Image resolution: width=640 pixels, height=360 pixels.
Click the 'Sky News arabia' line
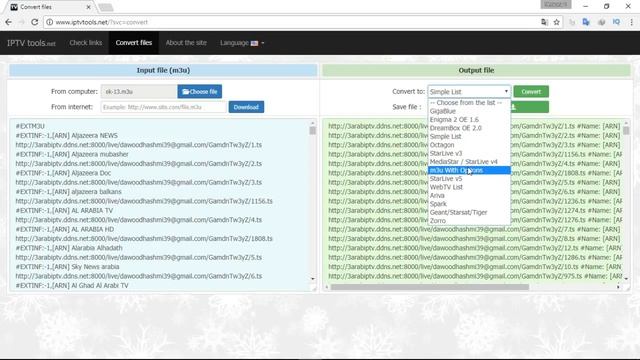click(67, 267)
